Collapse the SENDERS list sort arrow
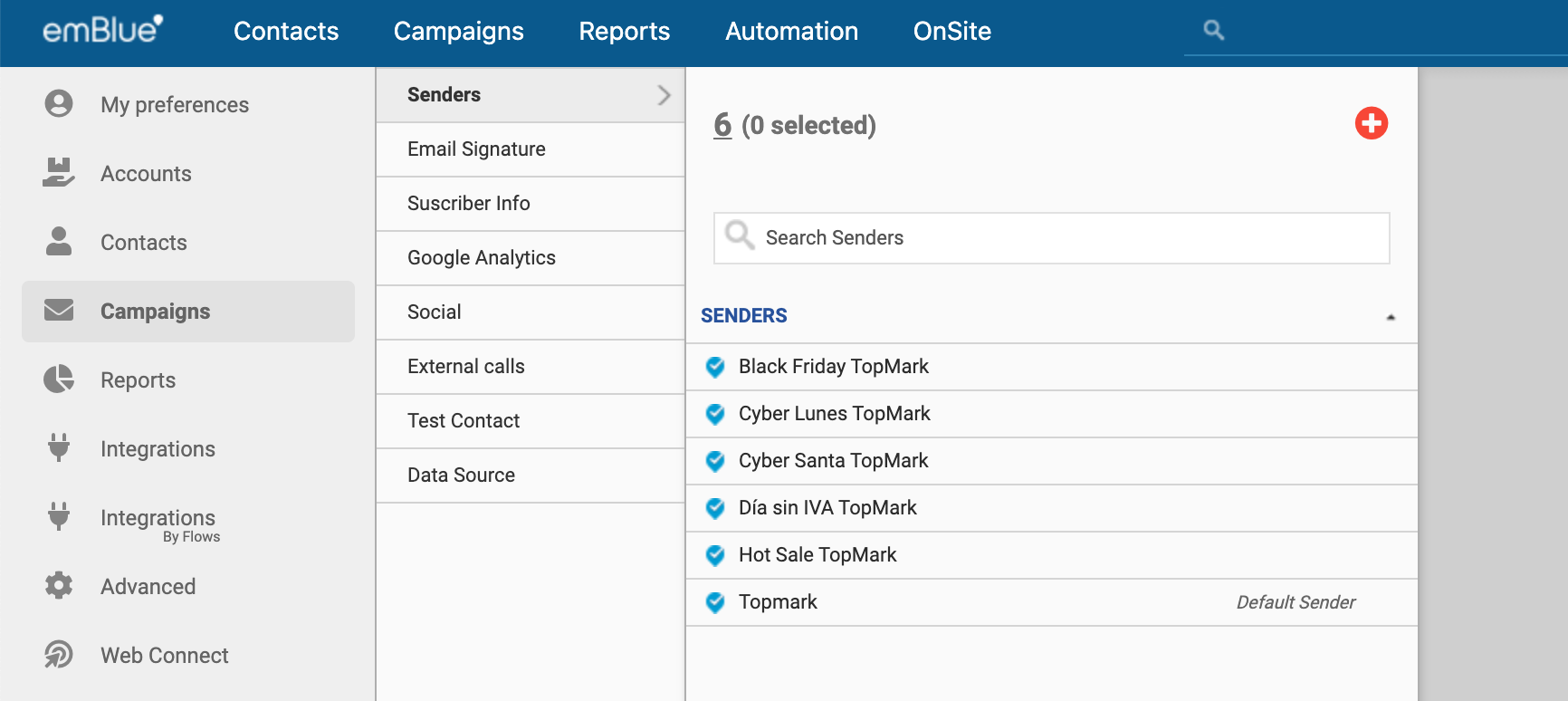 [1391, 317]
